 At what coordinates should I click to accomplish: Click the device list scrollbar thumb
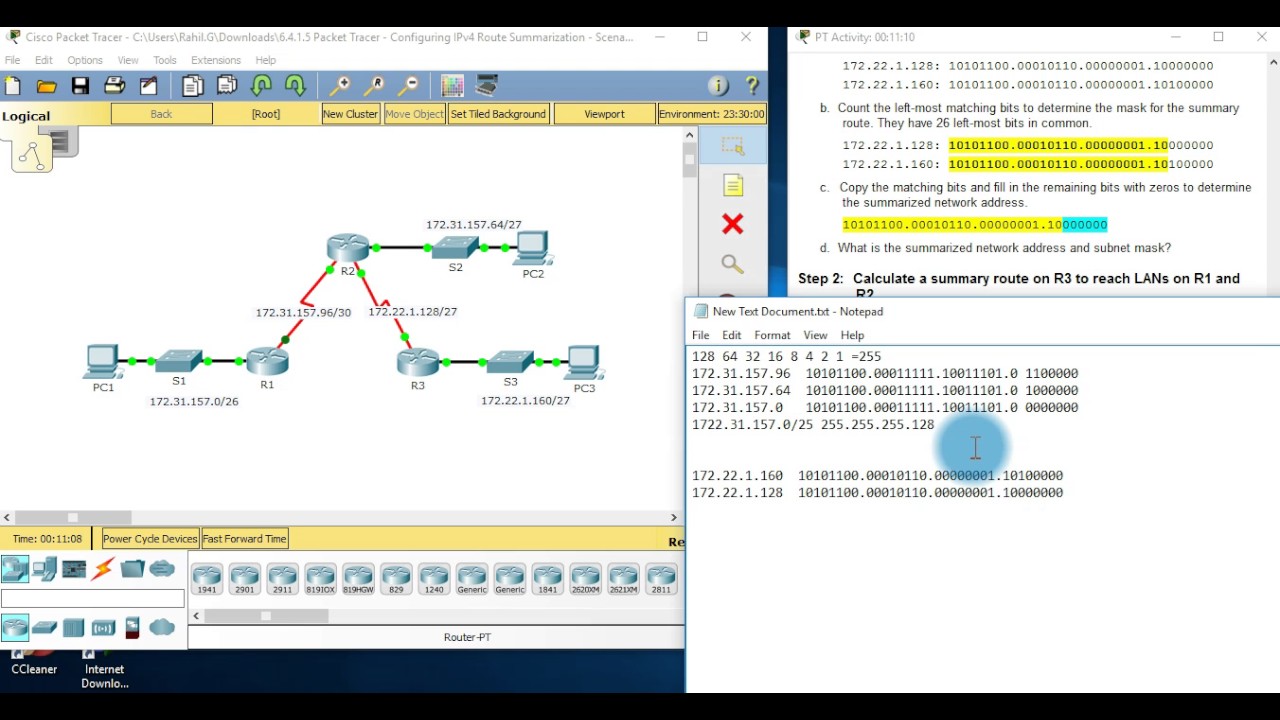pyautogui.click(x=266, y=616)
